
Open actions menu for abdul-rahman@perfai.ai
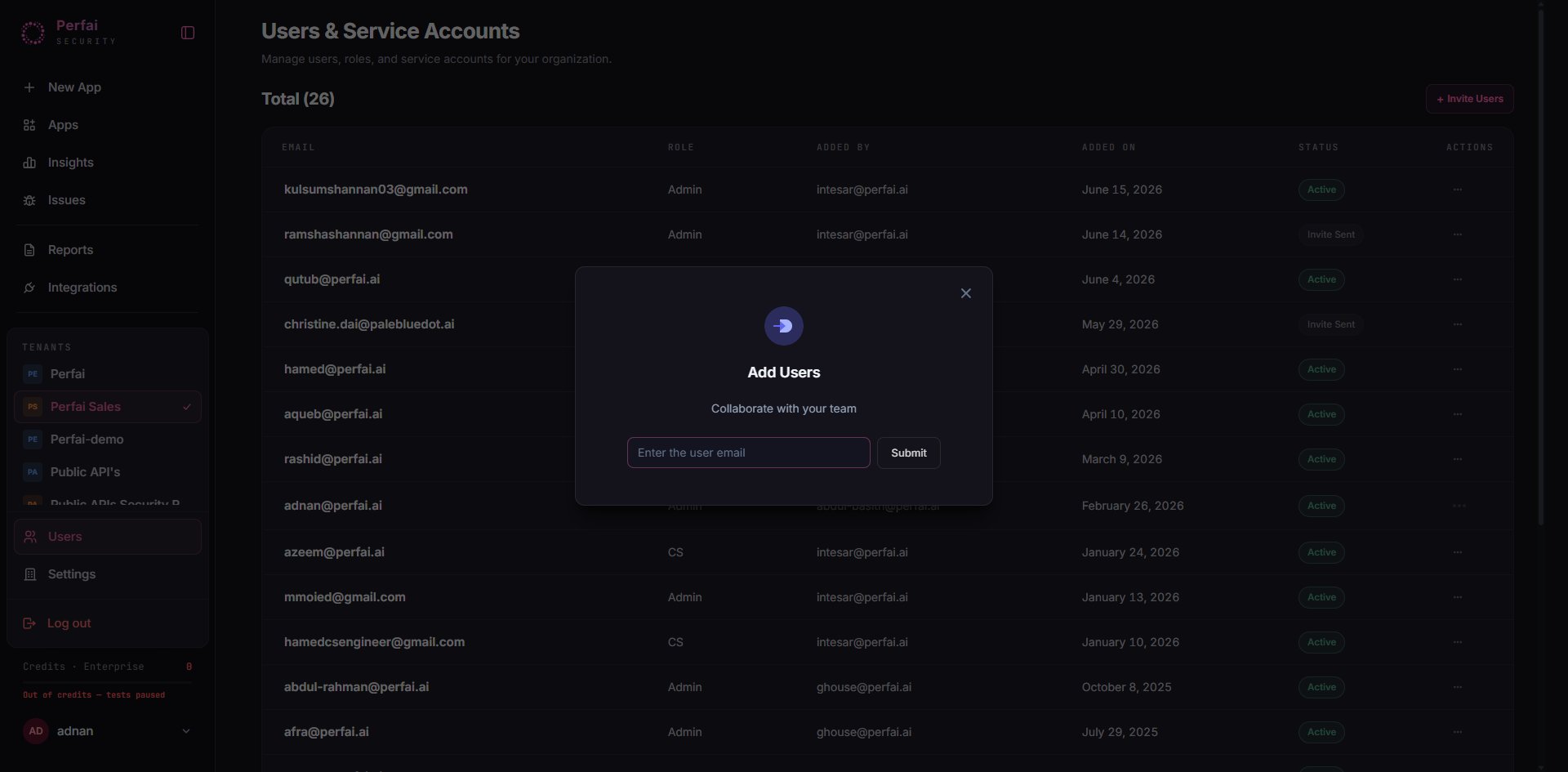pyautogui.click(x=1458, y=687)
